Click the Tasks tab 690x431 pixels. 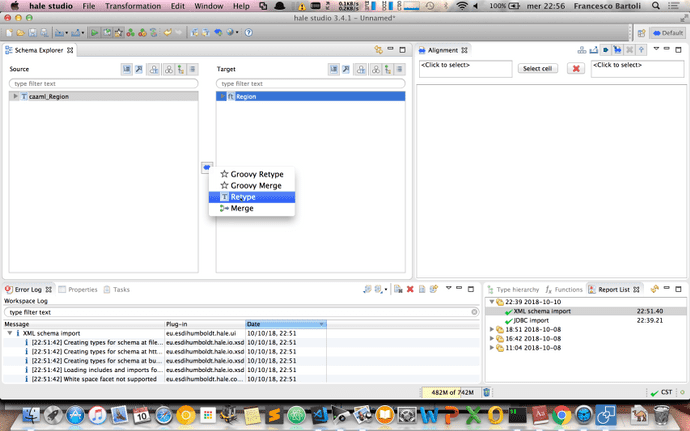point(121,289)
